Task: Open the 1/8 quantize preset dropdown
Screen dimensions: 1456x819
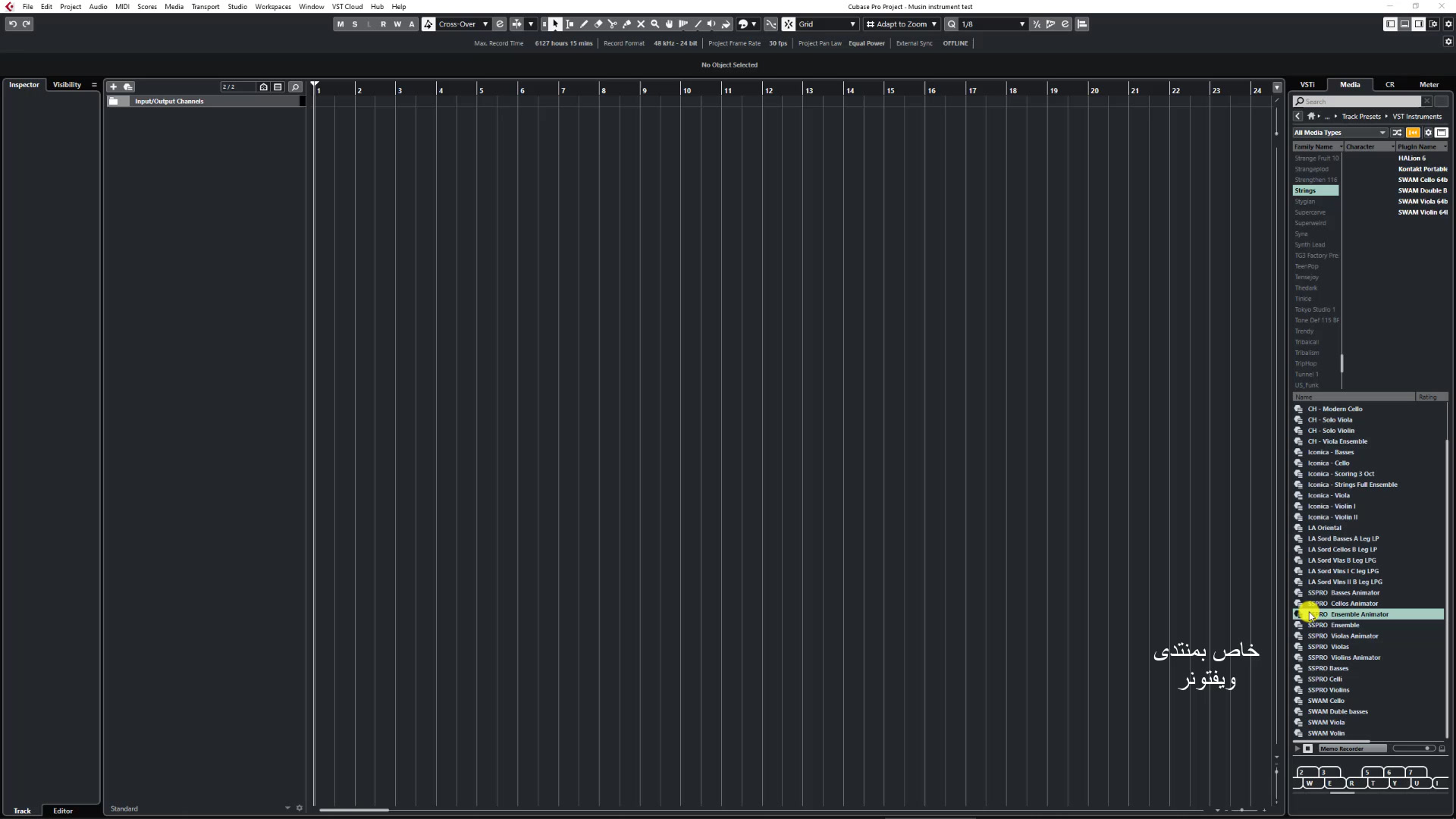Action: tap(993, 24)
